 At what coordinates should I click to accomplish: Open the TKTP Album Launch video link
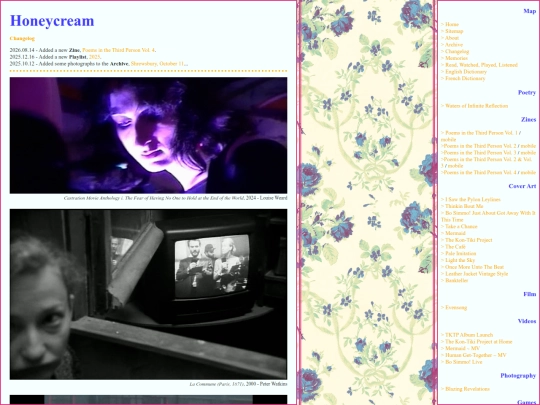click(469, 335)
